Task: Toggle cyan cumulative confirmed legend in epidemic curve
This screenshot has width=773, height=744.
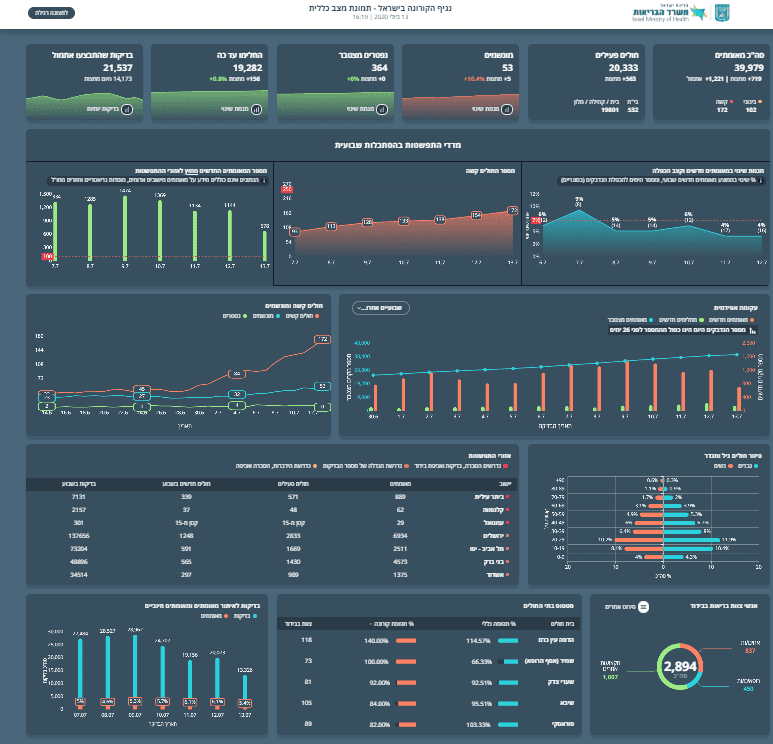Action: pyautogui.click(x=630, y=320)
